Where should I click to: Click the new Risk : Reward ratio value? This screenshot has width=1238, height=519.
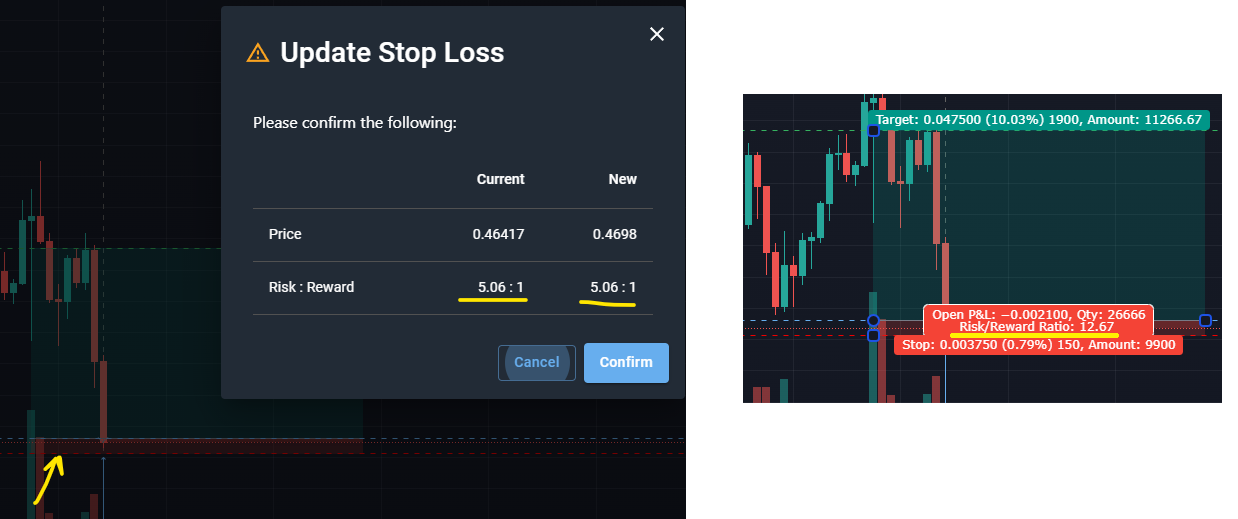pos(613,287)
